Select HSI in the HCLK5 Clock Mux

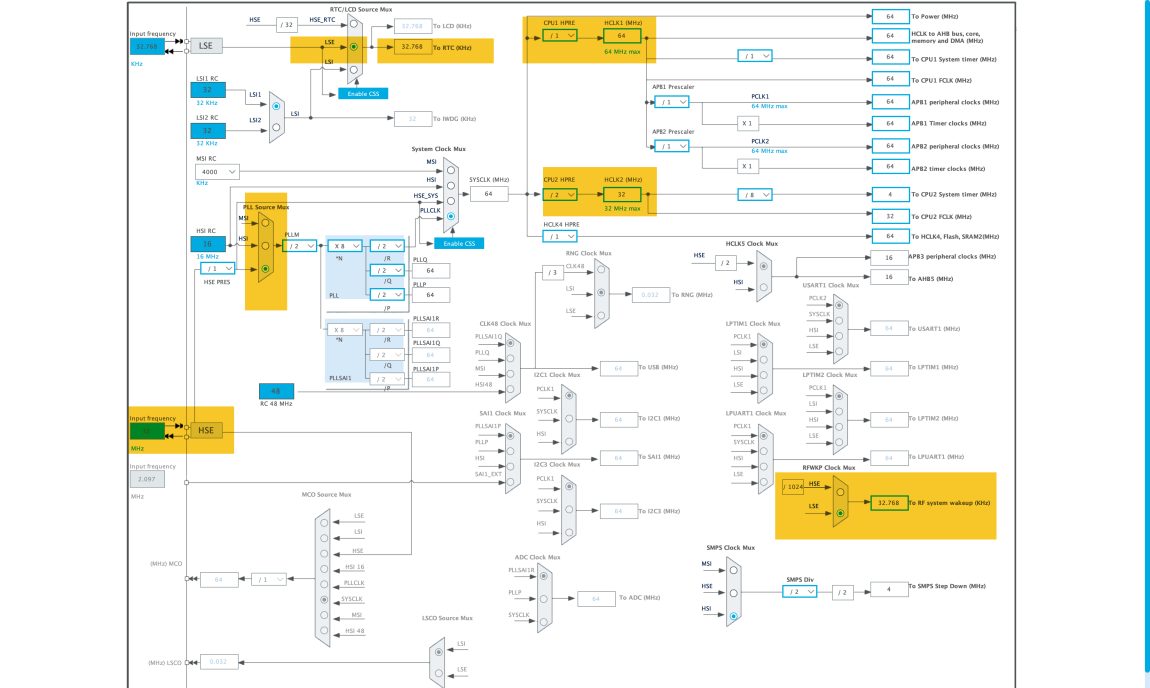(763, 287)
